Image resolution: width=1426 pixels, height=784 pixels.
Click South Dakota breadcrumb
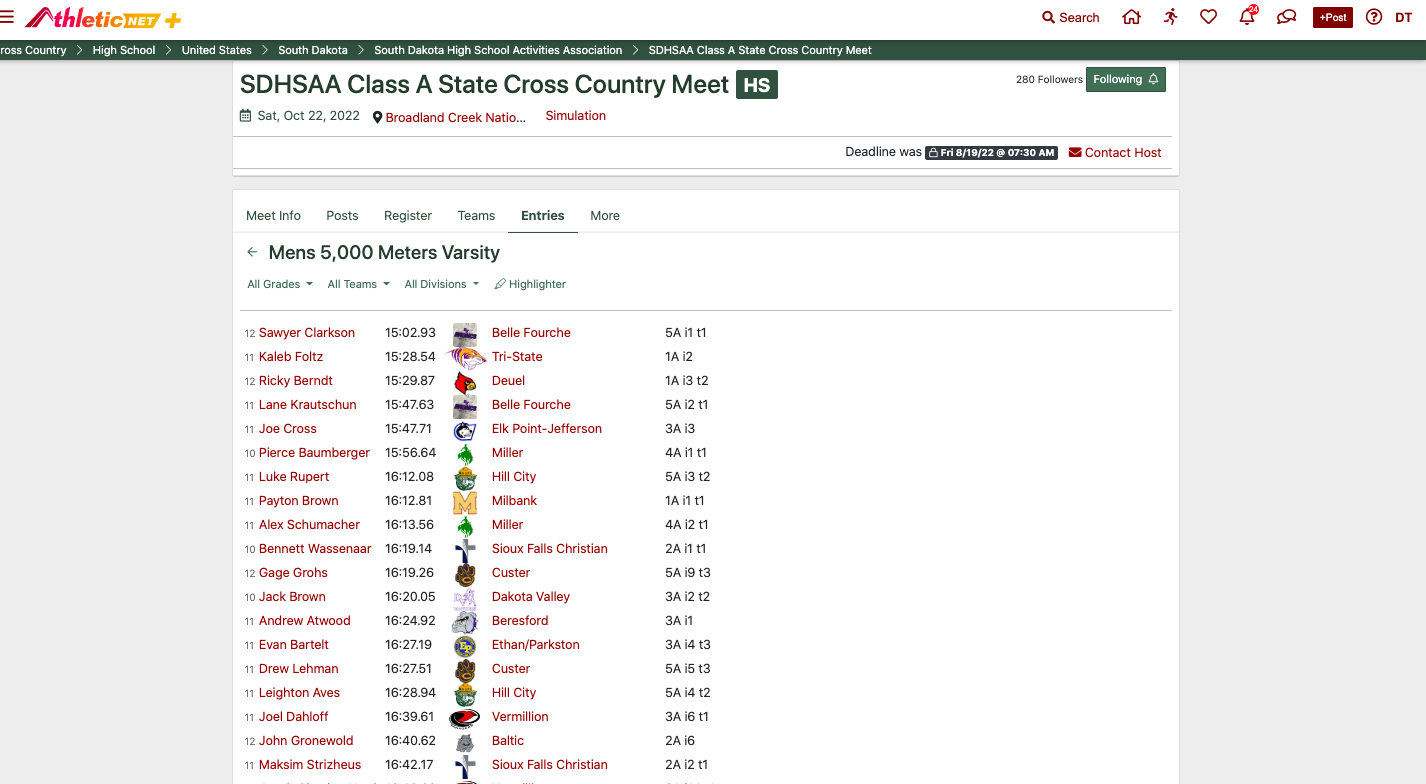(x=313, y=50)
